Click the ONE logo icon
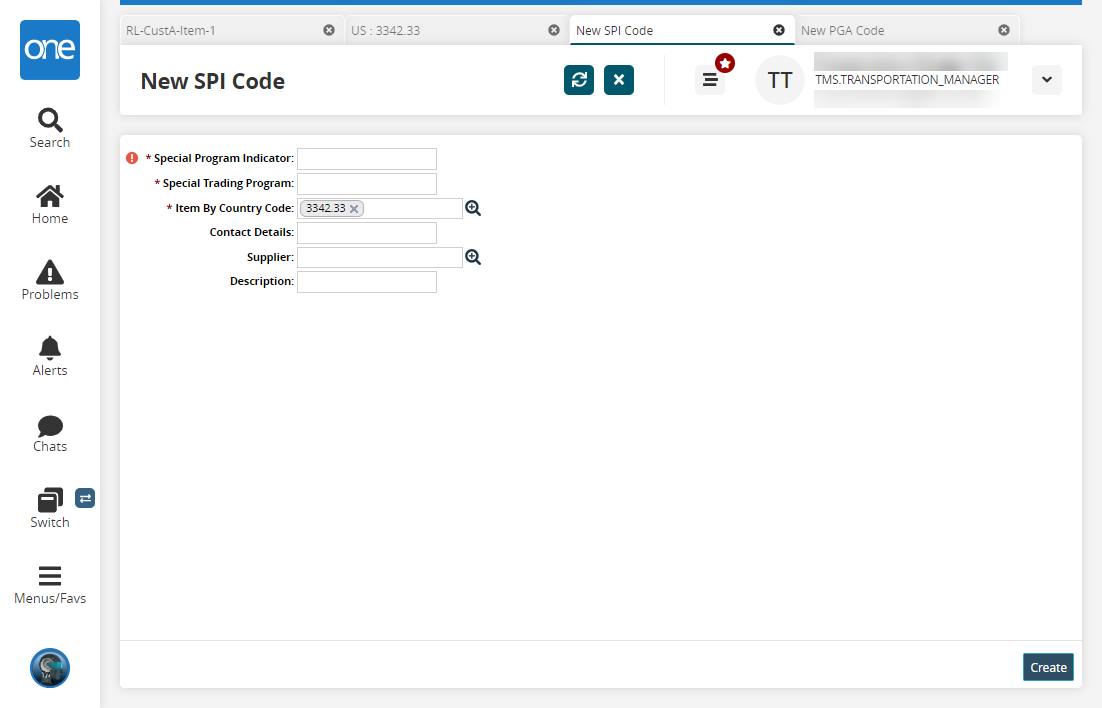 click(50, 50)
